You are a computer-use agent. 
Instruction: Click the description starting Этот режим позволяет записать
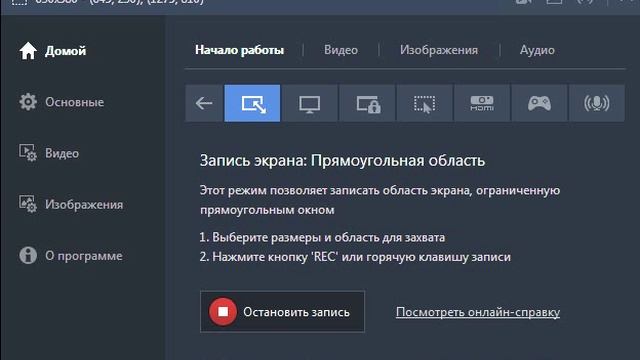[x=380, y=200]
